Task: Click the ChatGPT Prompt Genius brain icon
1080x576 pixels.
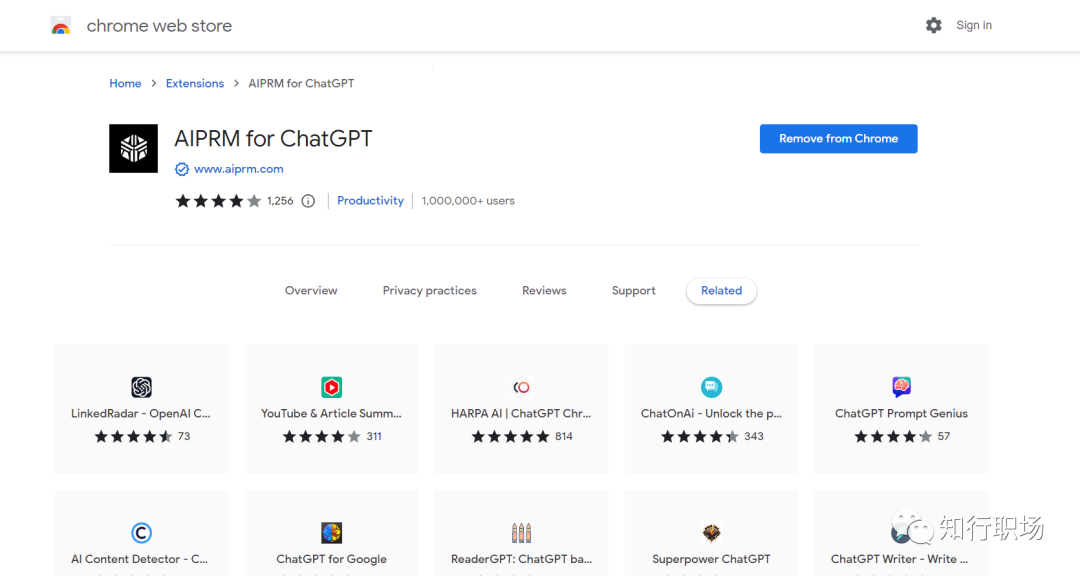Action: (902, 387)
